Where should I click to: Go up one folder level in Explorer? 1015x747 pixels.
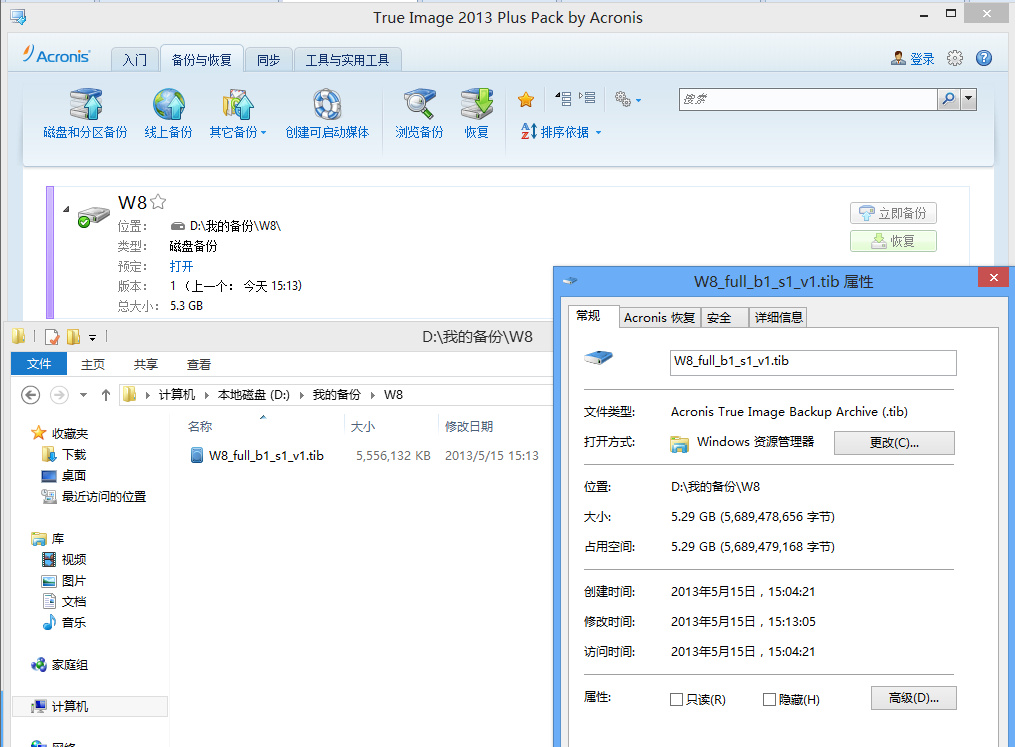106,394
